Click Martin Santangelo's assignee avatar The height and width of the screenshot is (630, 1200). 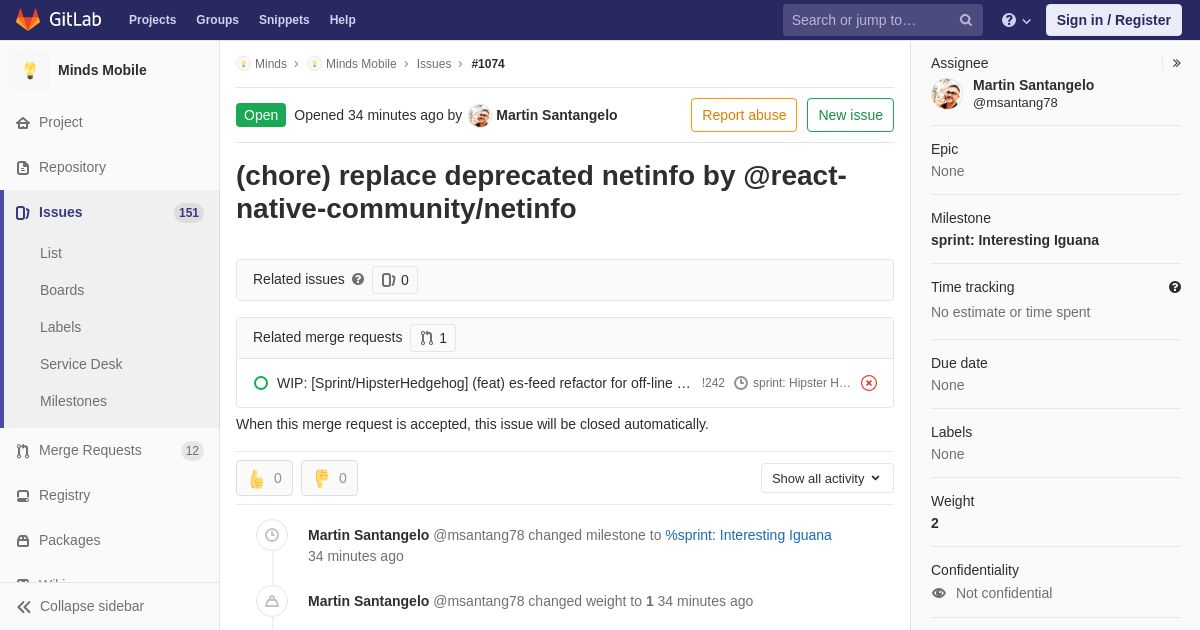[x=946, y=94]
